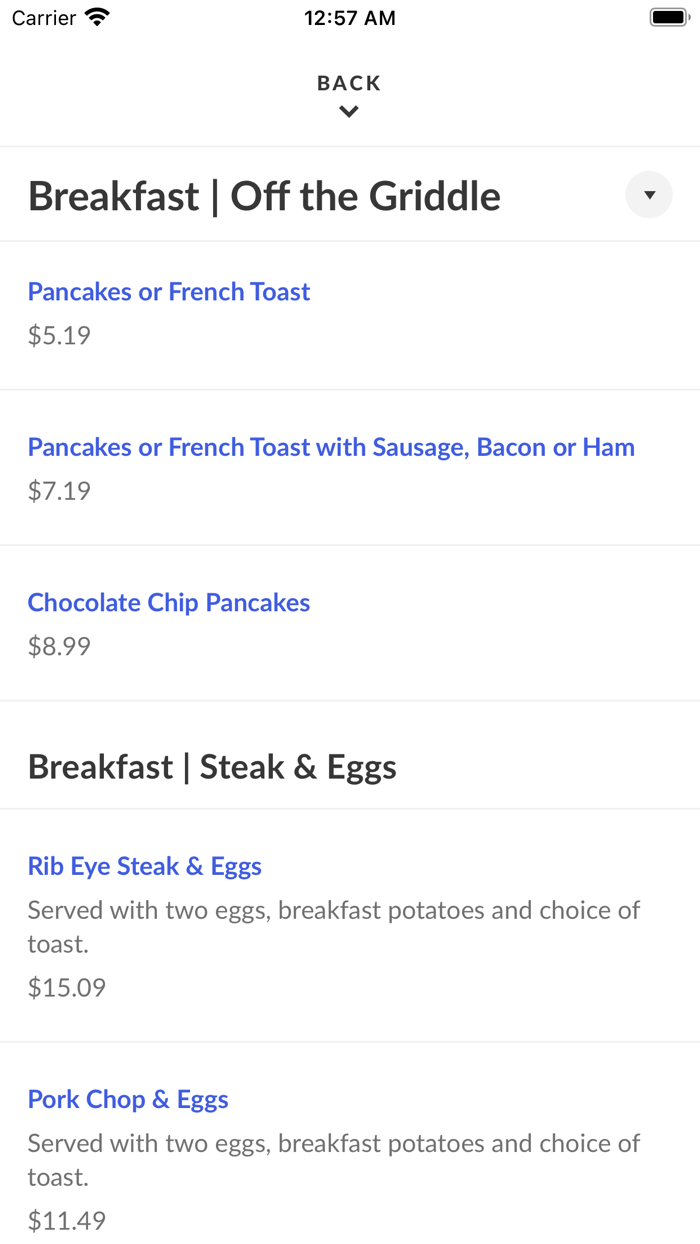Click the battery icon in status bar
Image resolution: width=700 pixels, height=1244 pixels.
(x=669, y=18)
